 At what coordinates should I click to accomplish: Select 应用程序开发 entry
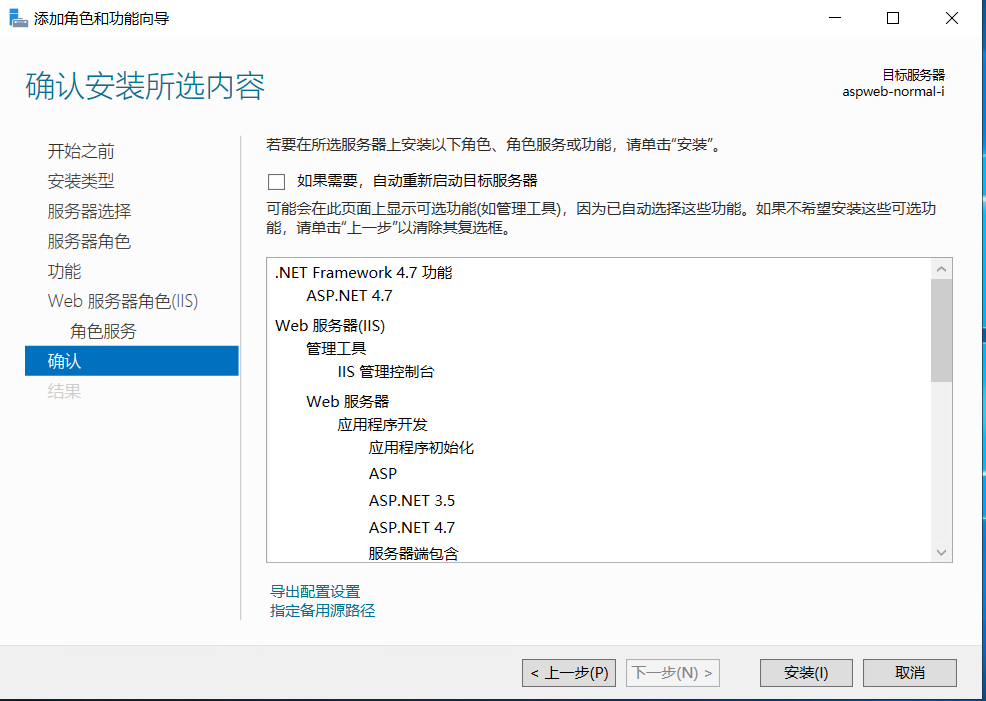[382, 424]
